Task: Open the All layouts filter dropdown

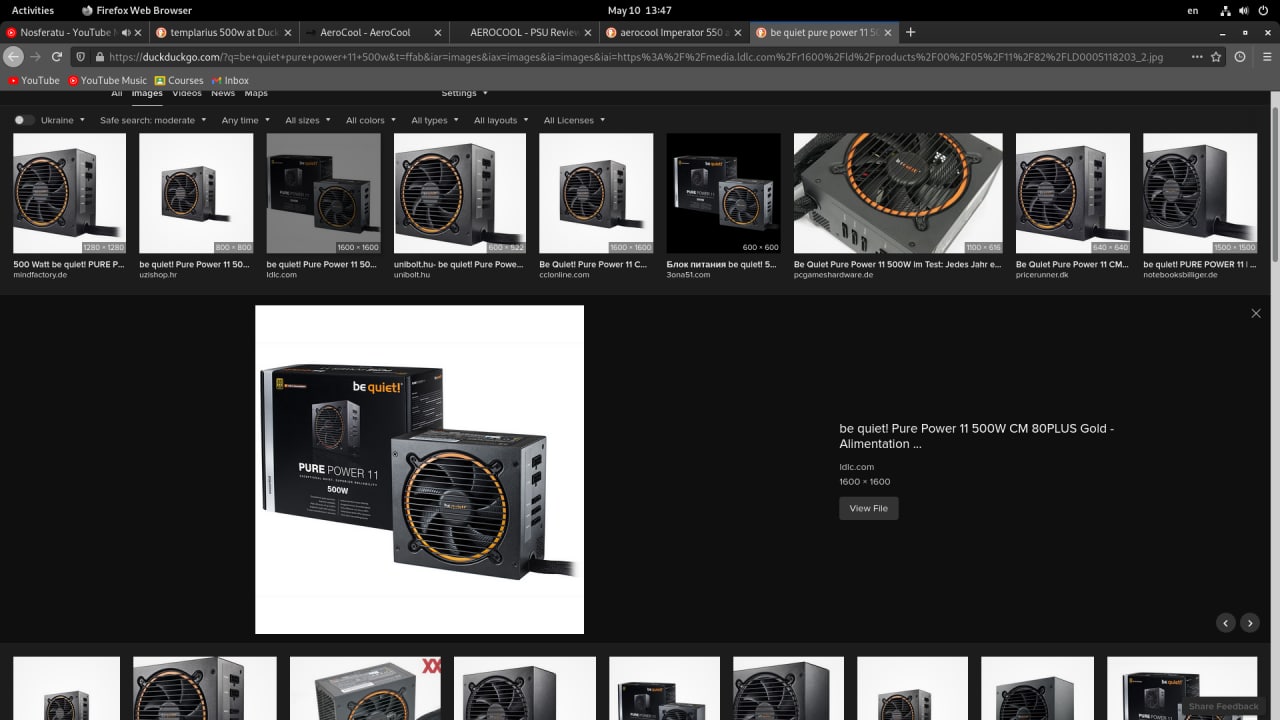Action: [x=502, y=120]
